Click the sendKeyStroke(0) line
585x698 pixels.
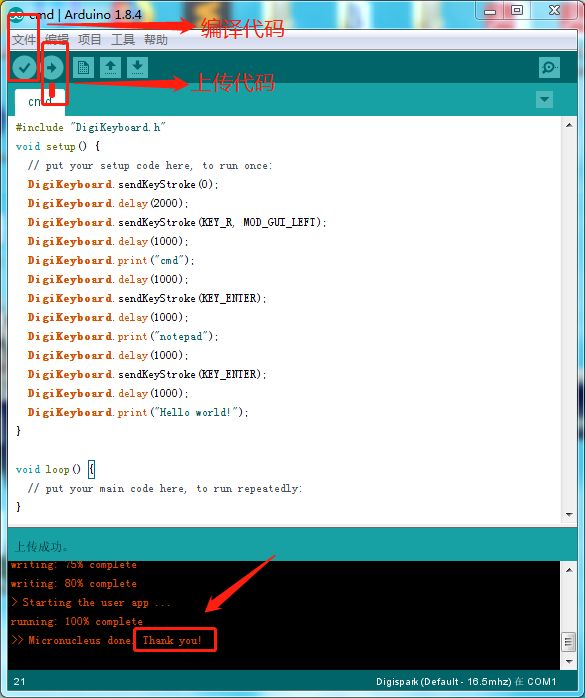[x=123, y=184]
